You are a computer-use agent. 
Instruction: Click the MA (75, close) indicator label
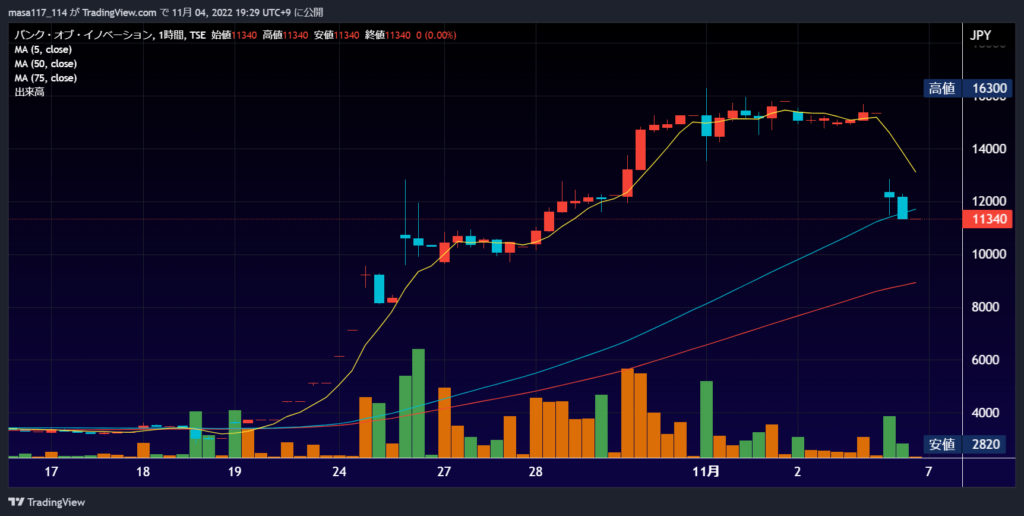pyautogui.click(x=46, y=78)
